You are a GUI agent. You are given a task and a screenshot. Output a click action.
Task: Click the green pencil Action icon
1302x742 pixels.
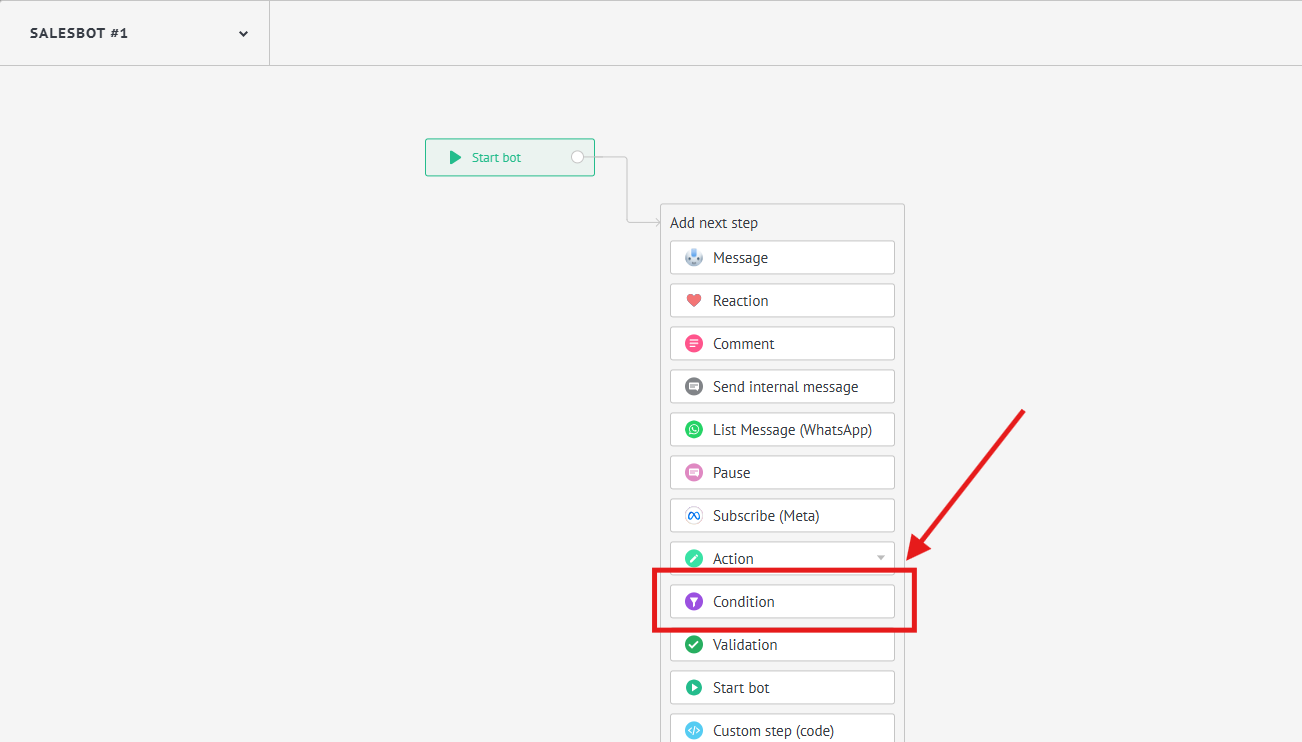(x=693, y=559)
